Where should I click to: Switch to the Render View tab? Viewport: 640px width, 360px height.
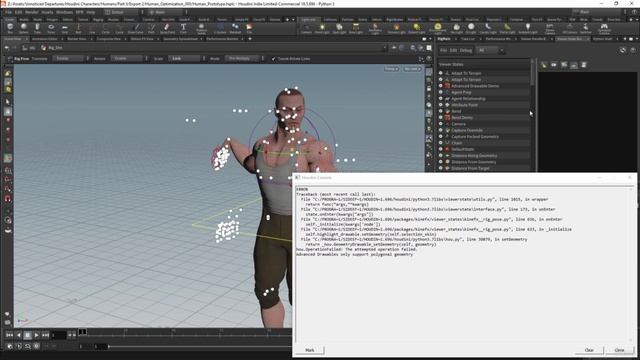tap(77, 39)
